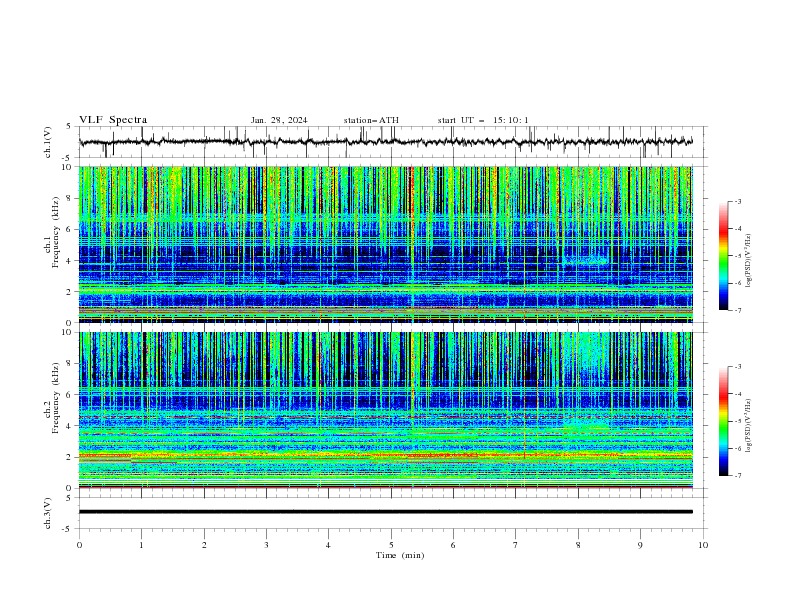Click the ch.1 color scale bar
The height and width of the screenshot is (612, 792).
pyautogui.click(x=724, y=256)
